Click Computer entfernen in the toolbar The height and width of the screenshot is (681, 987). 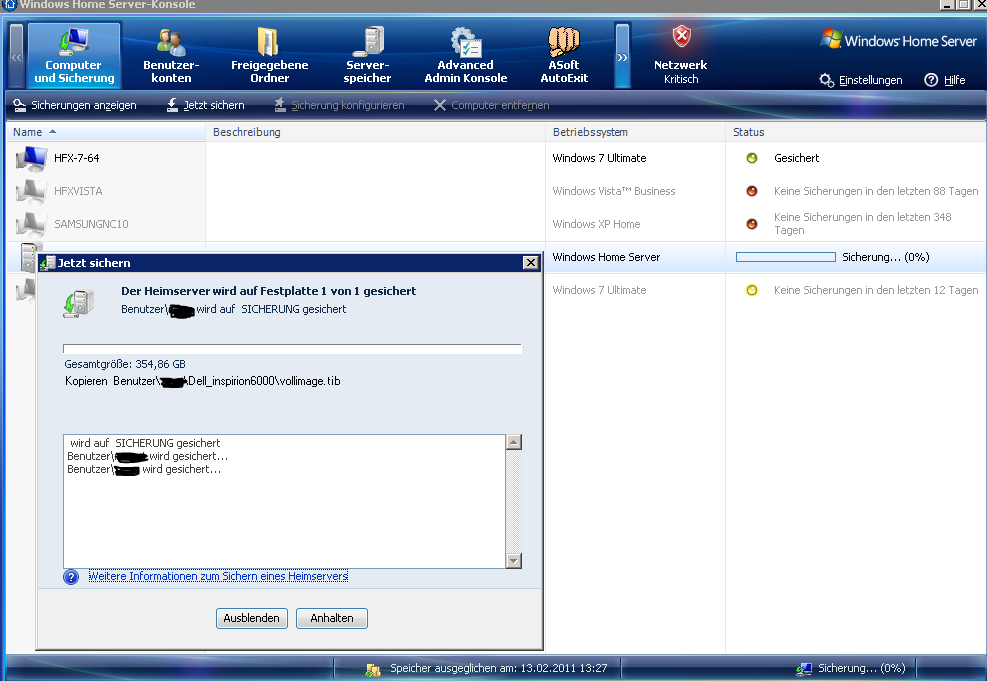(x=492, y=105)
